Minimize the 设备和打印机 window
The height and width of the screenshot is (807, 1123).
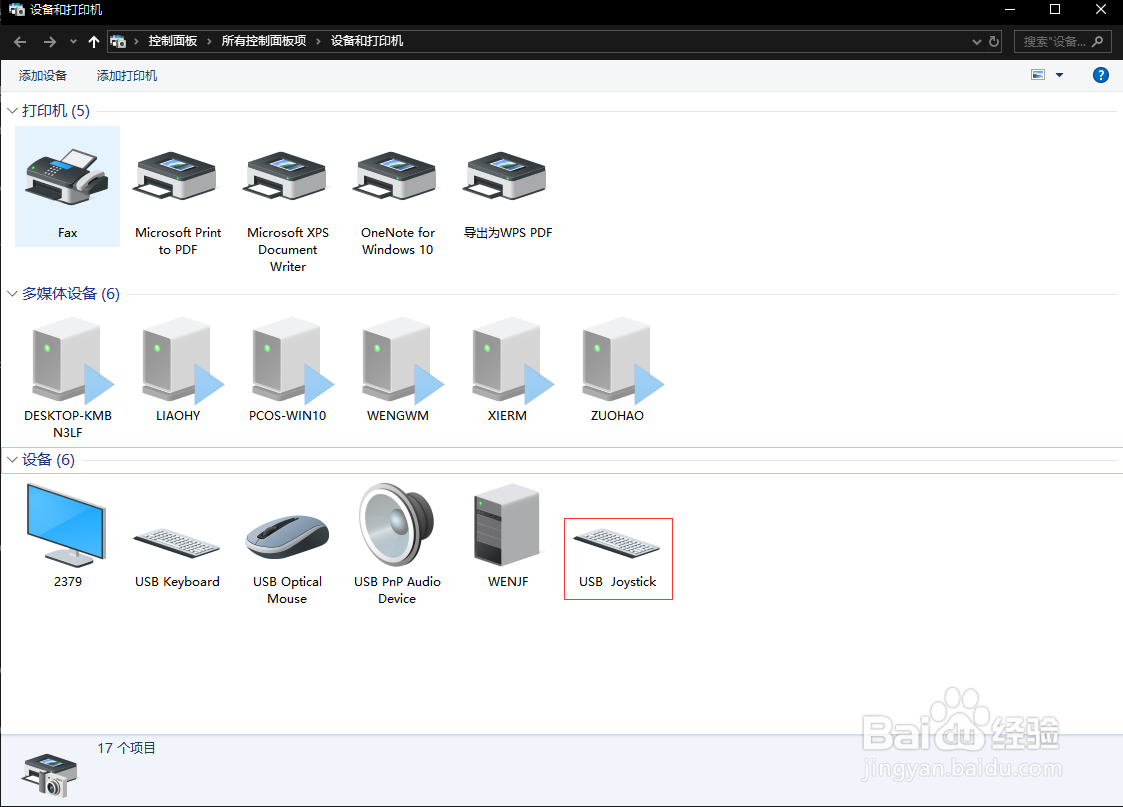[x=1010, y=10]
